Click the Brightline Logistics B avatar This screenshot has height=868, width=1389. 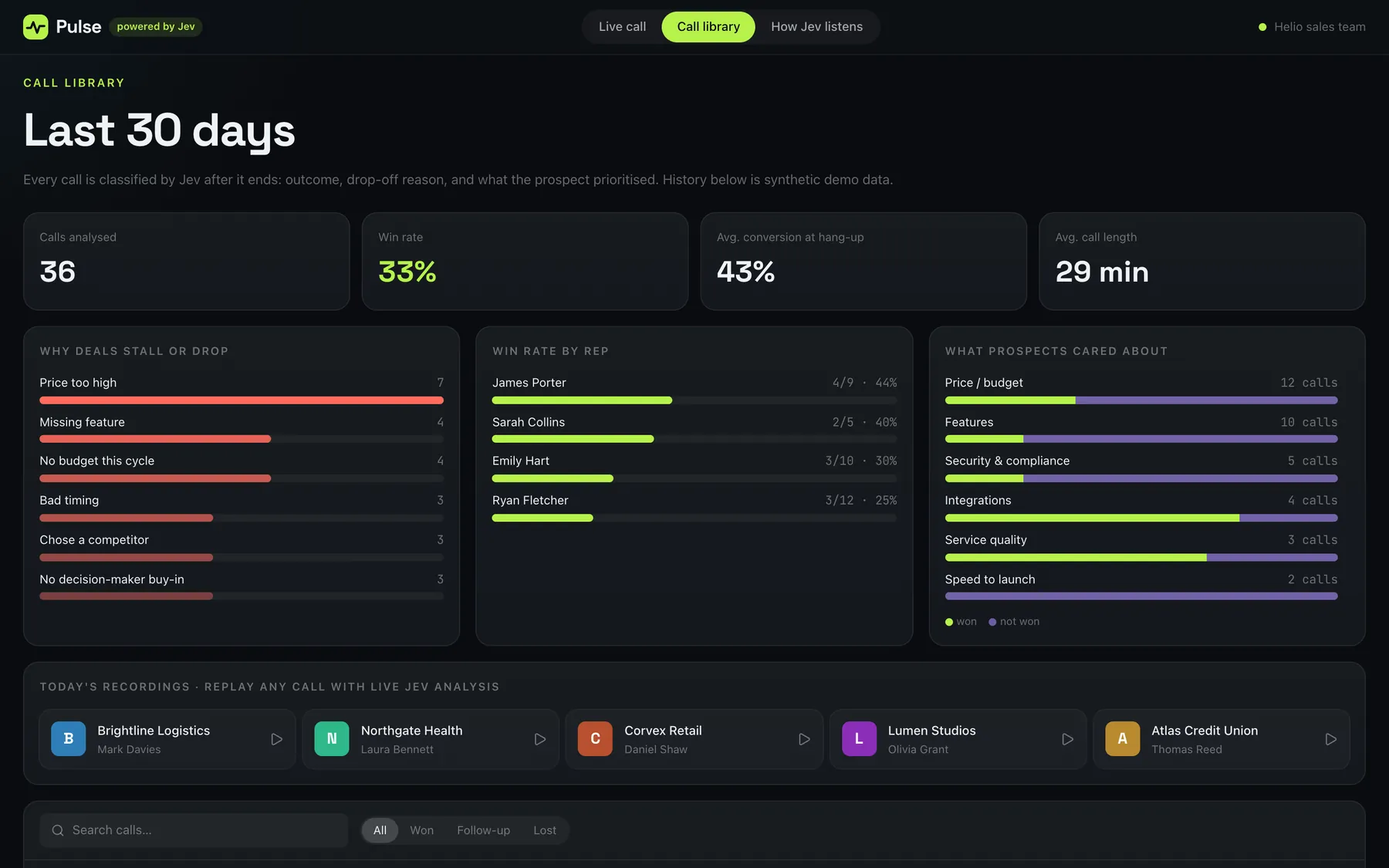point(69,739)
